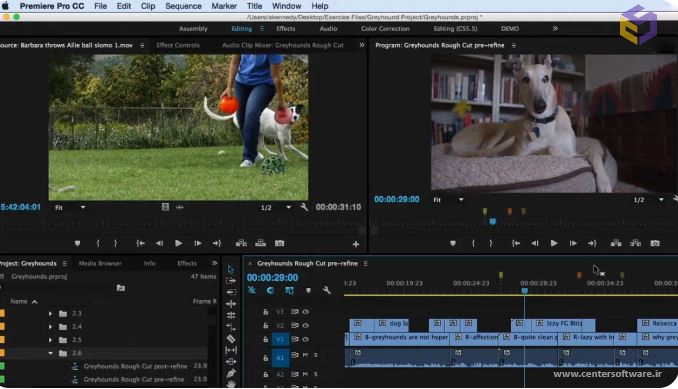Viewport: 678px width, 389px height.
Task: Mark In point in Source monitor
Action: [x=98, y=243]
